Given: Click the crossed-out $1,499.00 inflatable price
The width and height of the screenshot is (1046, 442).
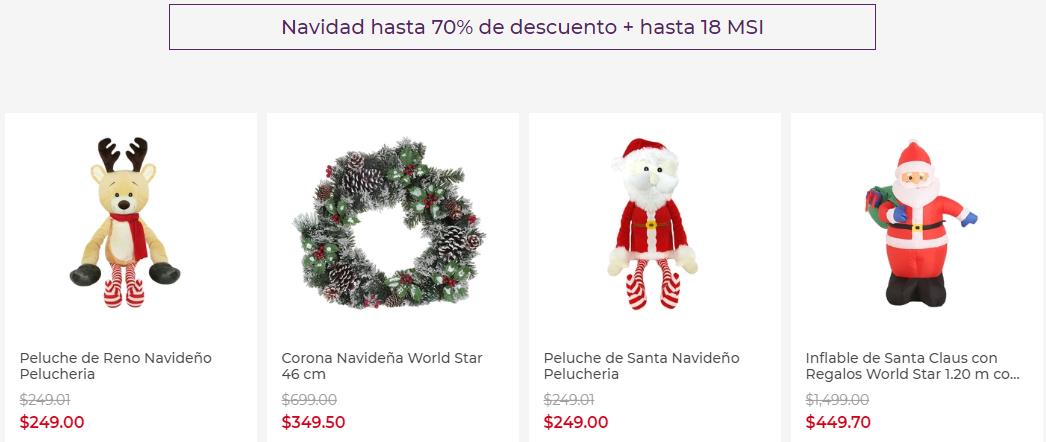Looking at the screenshot, I should coord(837,400).
